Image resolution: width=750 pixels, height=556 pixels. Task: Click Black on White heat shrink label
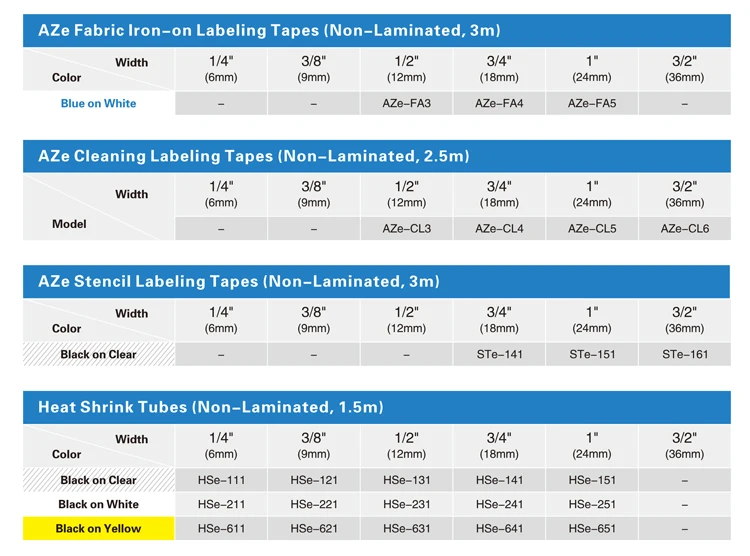pos(99,504)
